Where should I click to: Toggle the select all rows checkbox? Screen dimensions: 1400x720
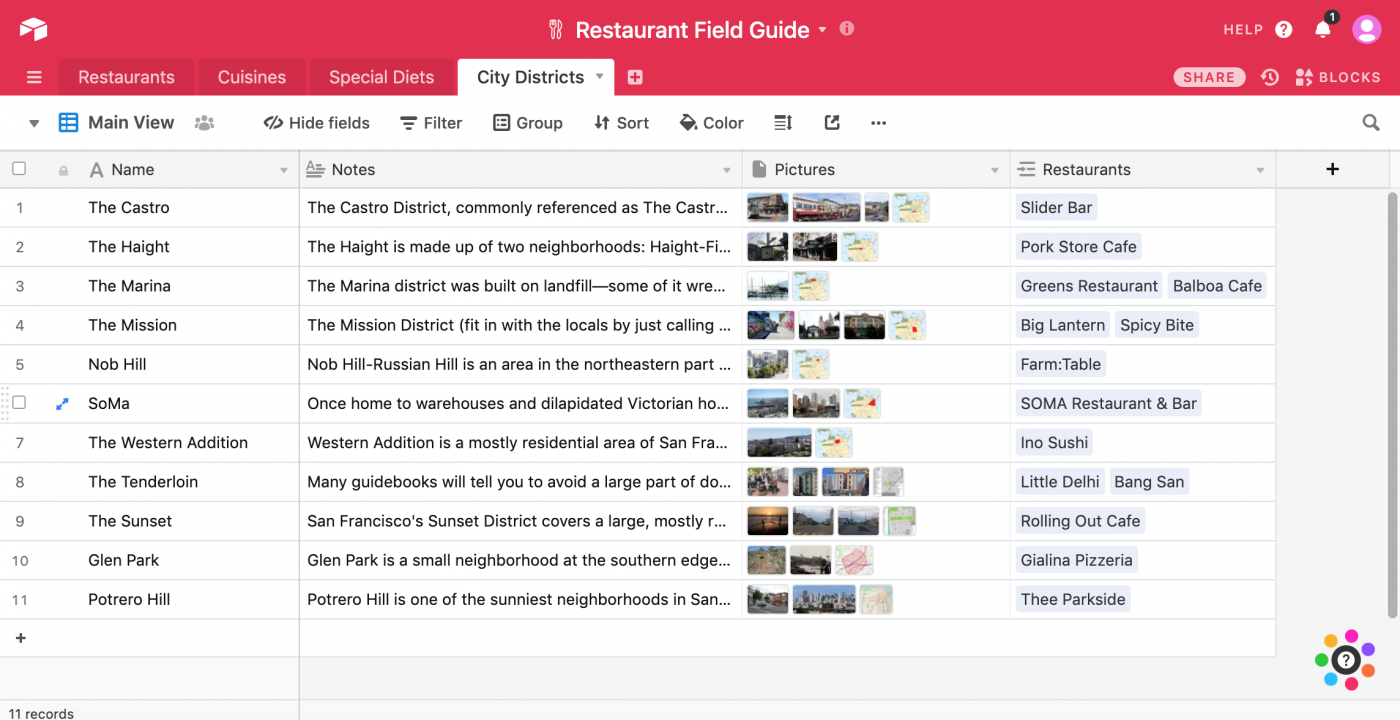click(x=19, y=169)
